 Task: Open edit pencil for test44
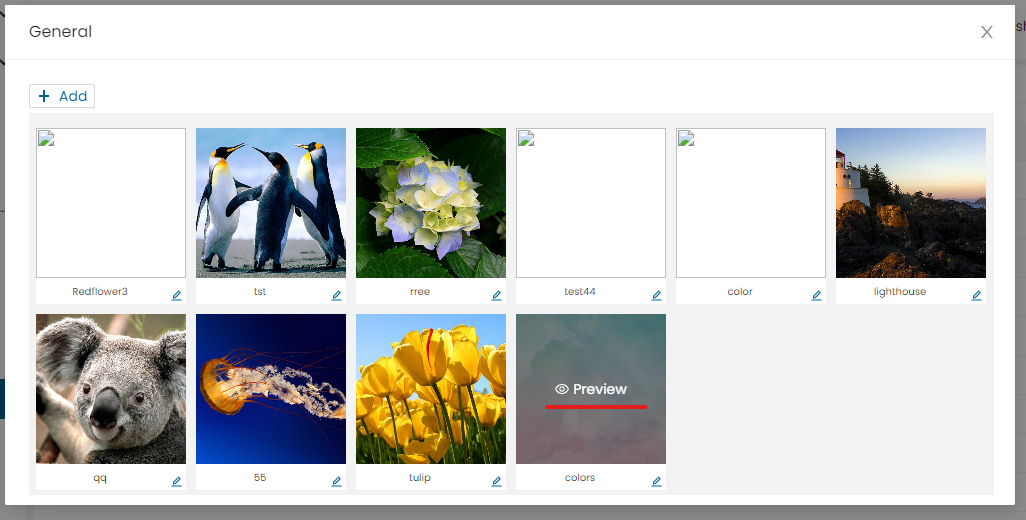[656, 296]
